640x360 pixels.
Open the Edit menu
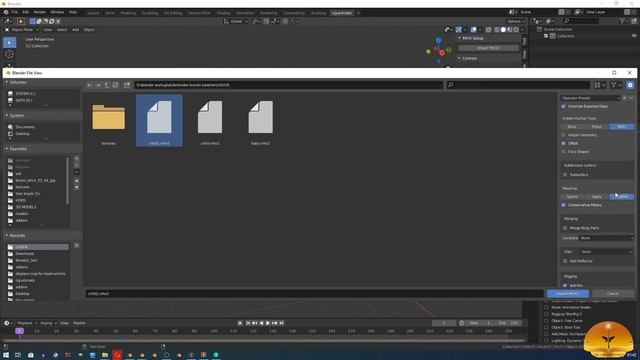click(26, 12)
